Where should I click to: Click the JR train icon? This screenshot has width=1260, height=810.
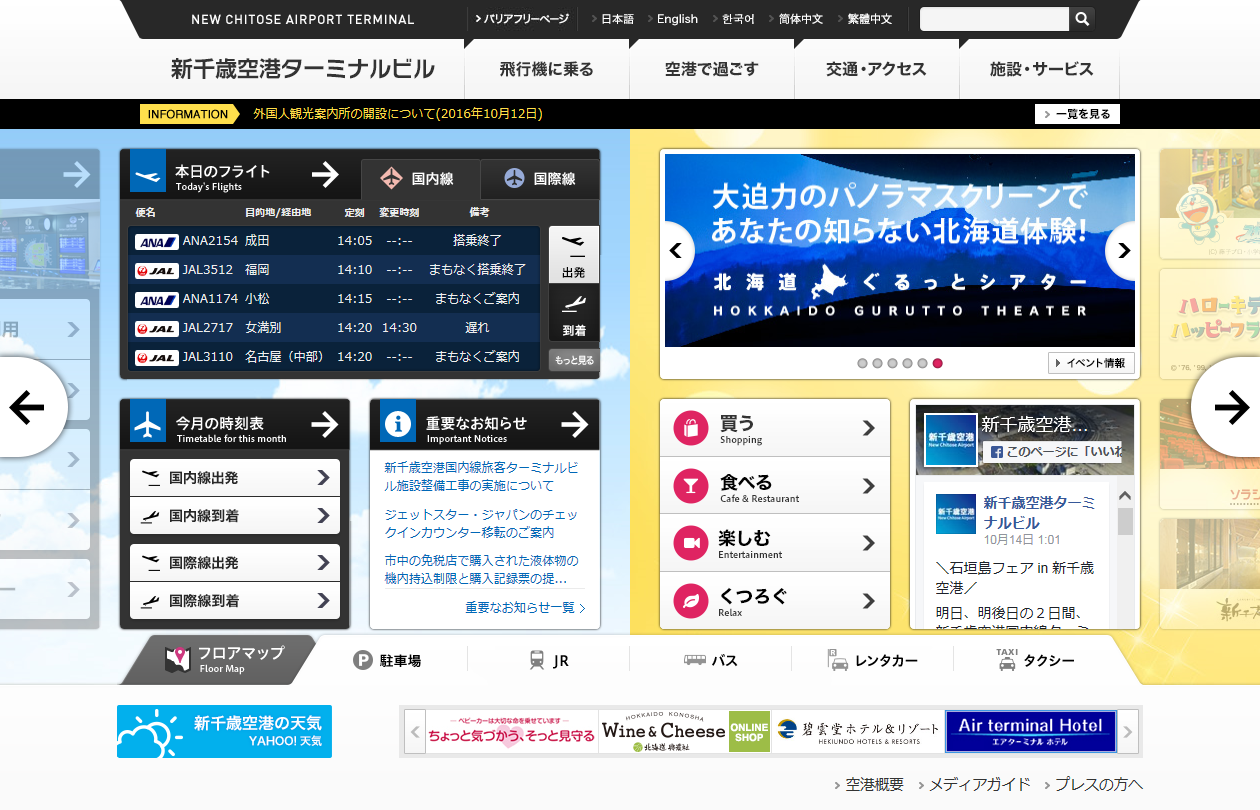tap(537, 660)
